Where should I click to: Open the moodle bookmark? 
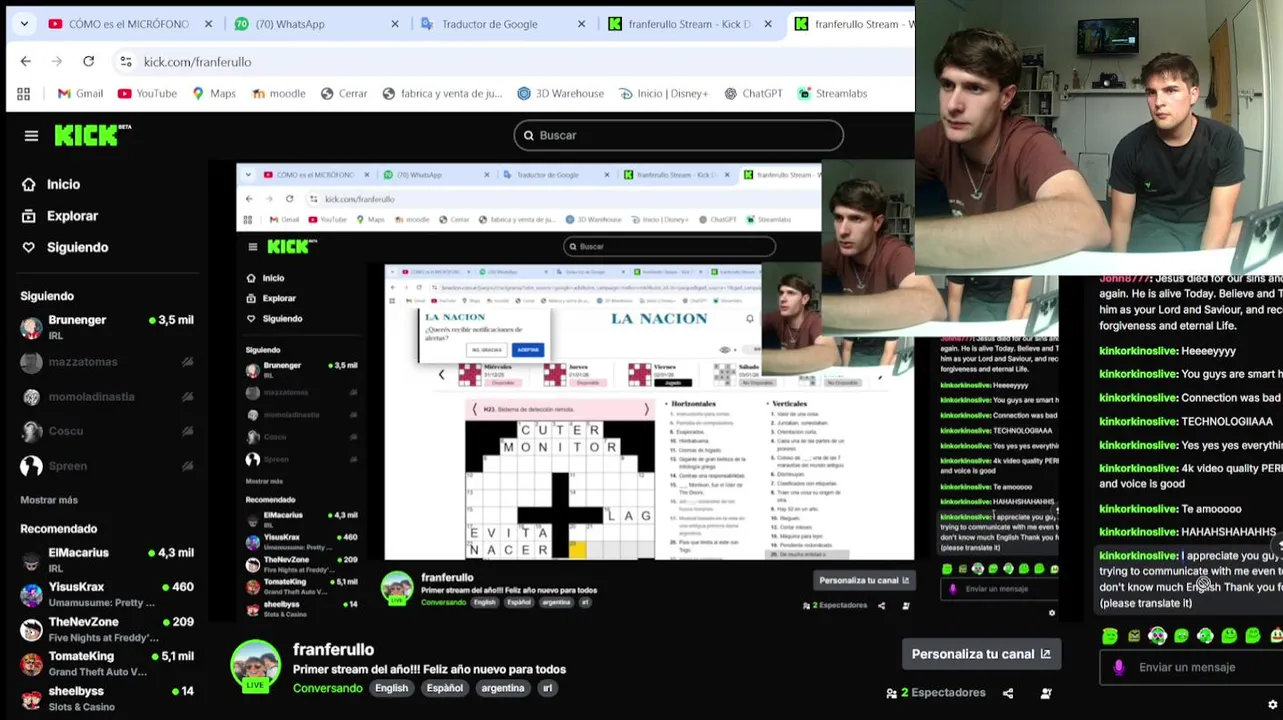pos(278,93)
